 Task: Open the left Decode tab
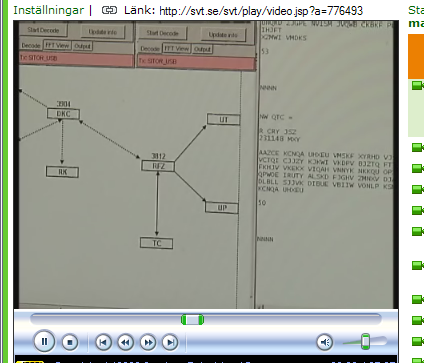(x=31, y=45)
